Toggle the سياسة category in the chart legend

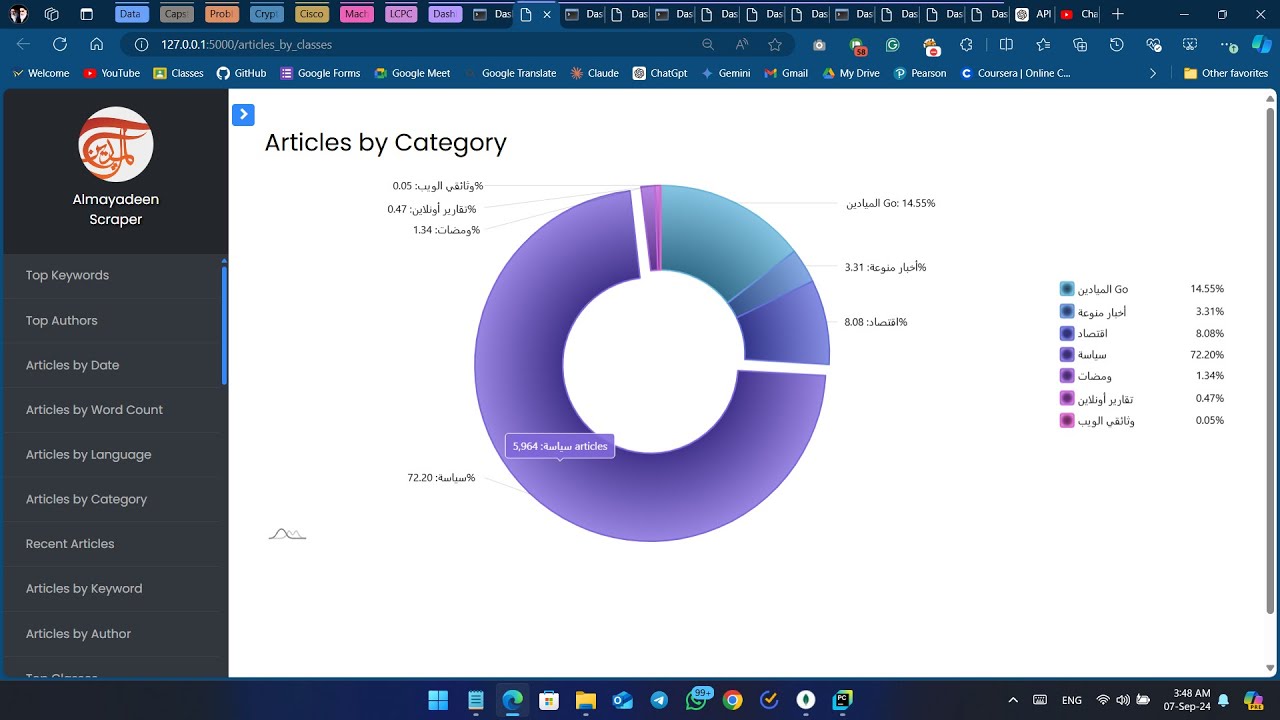[1093, 354]
